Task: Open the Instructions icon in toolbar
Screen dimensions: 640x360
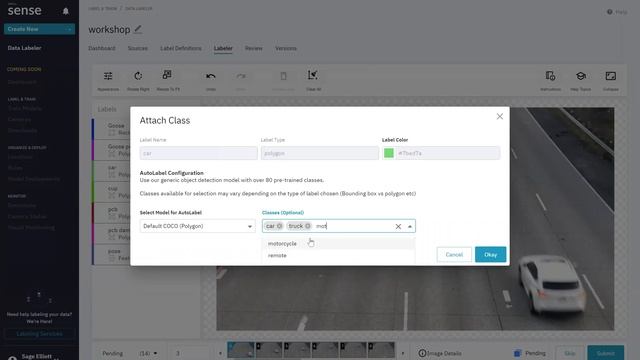Action: point(550,76)
